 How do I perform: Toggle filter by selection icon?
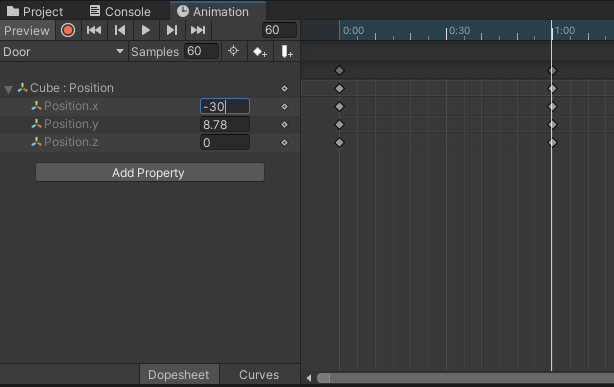(x=234, y=51)
